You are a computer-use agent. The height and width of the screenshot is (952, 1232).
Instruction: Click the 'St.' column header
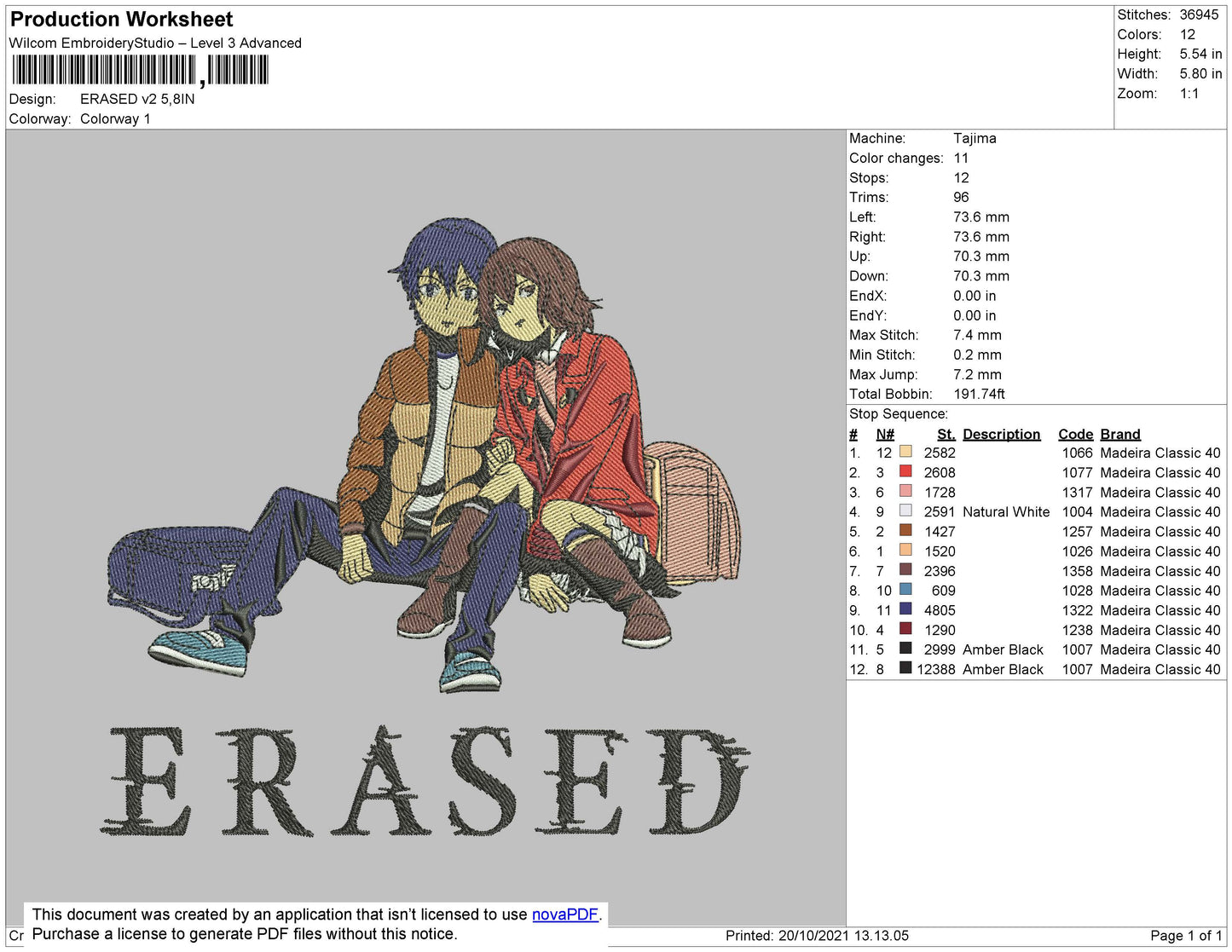pos(946,434)
